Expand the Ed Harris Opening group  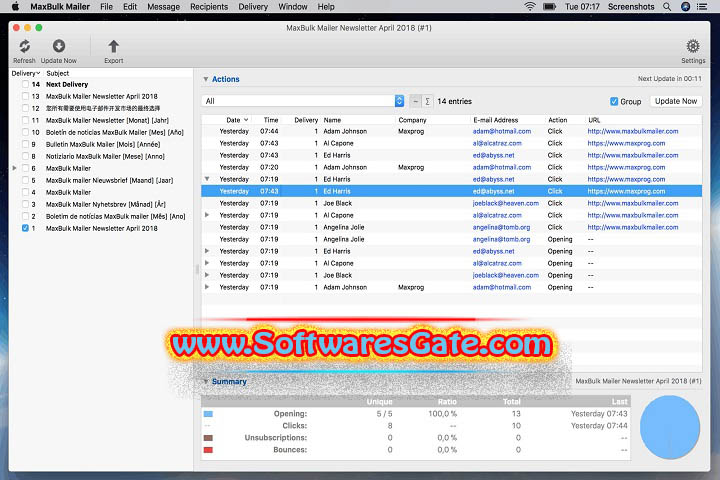tap(207, 251)
